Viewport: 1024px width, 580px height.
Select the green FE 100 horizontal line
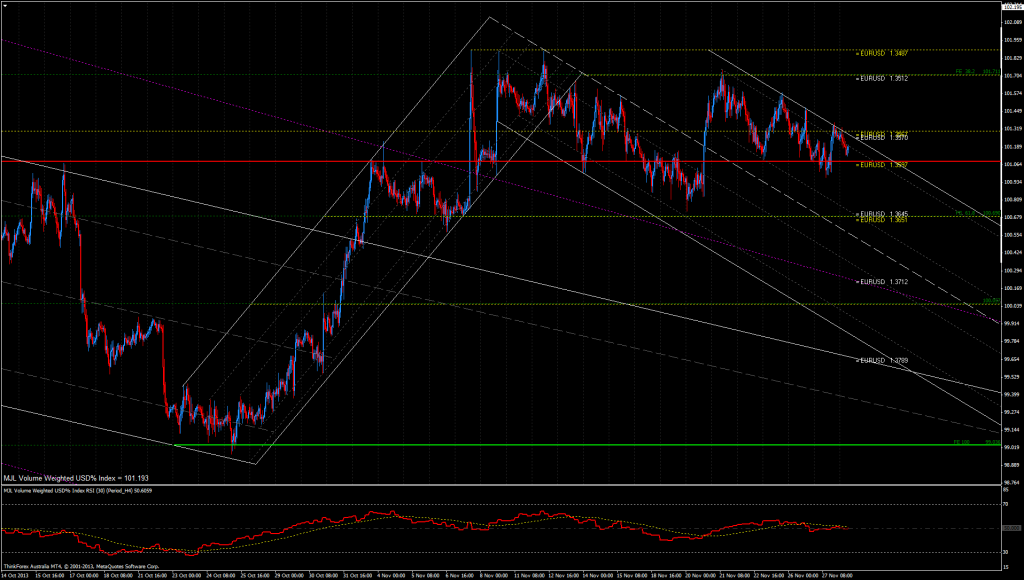(x=586, y=445)
